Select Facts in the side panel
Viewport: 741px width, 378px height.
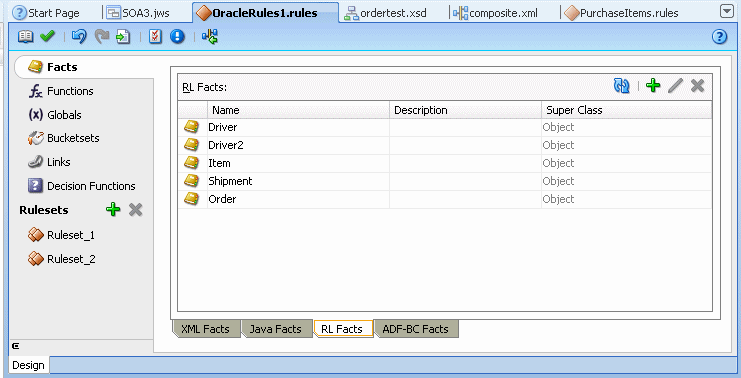tap(84, 67)
